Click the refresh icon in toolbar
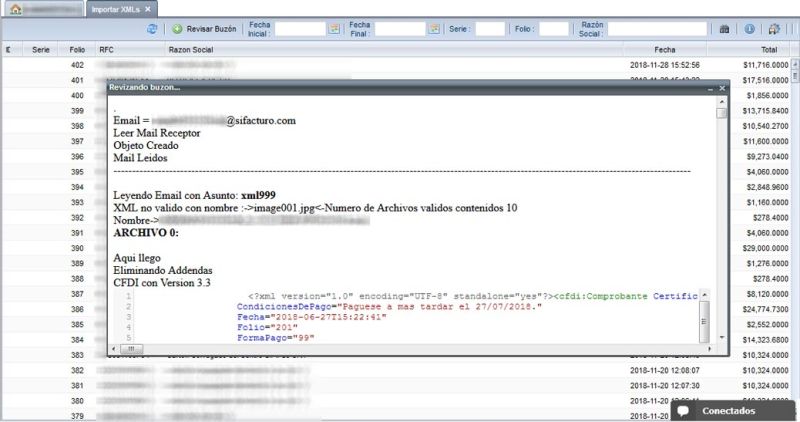Viewport: 800px width, 422px height. tap(152, 29)
